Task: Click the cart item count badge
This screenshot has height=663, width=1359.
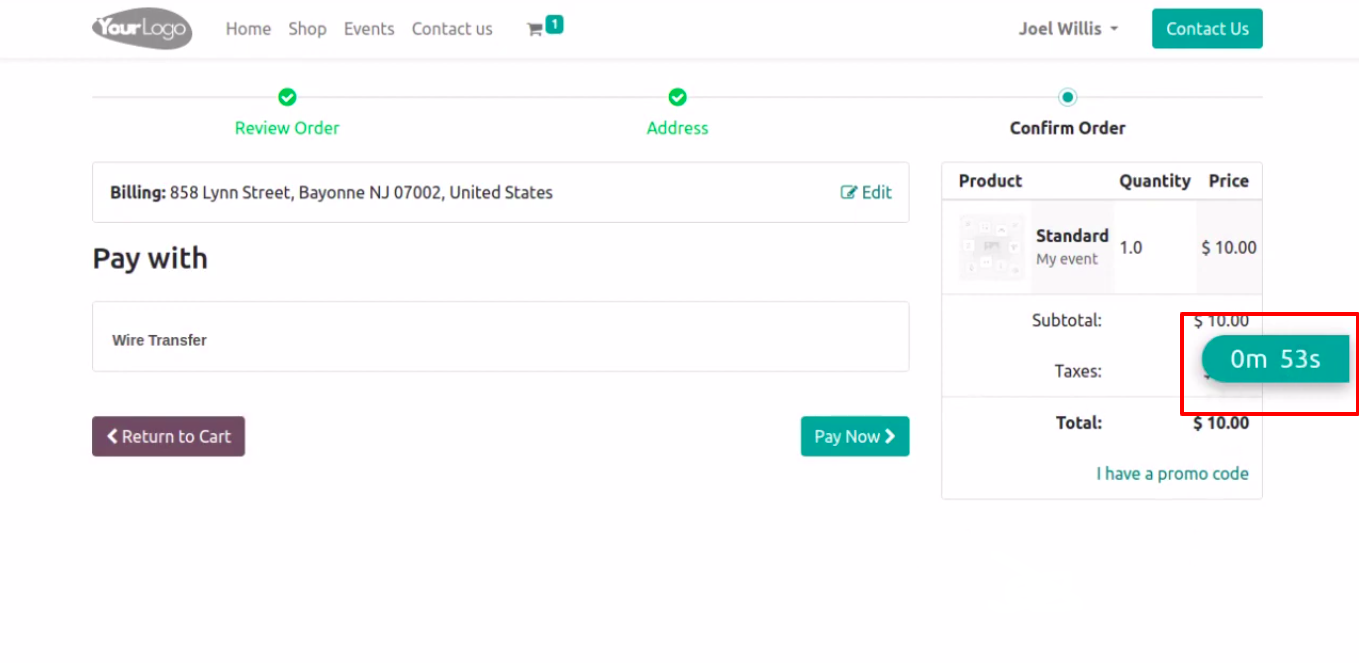Action: click(554, 23)
